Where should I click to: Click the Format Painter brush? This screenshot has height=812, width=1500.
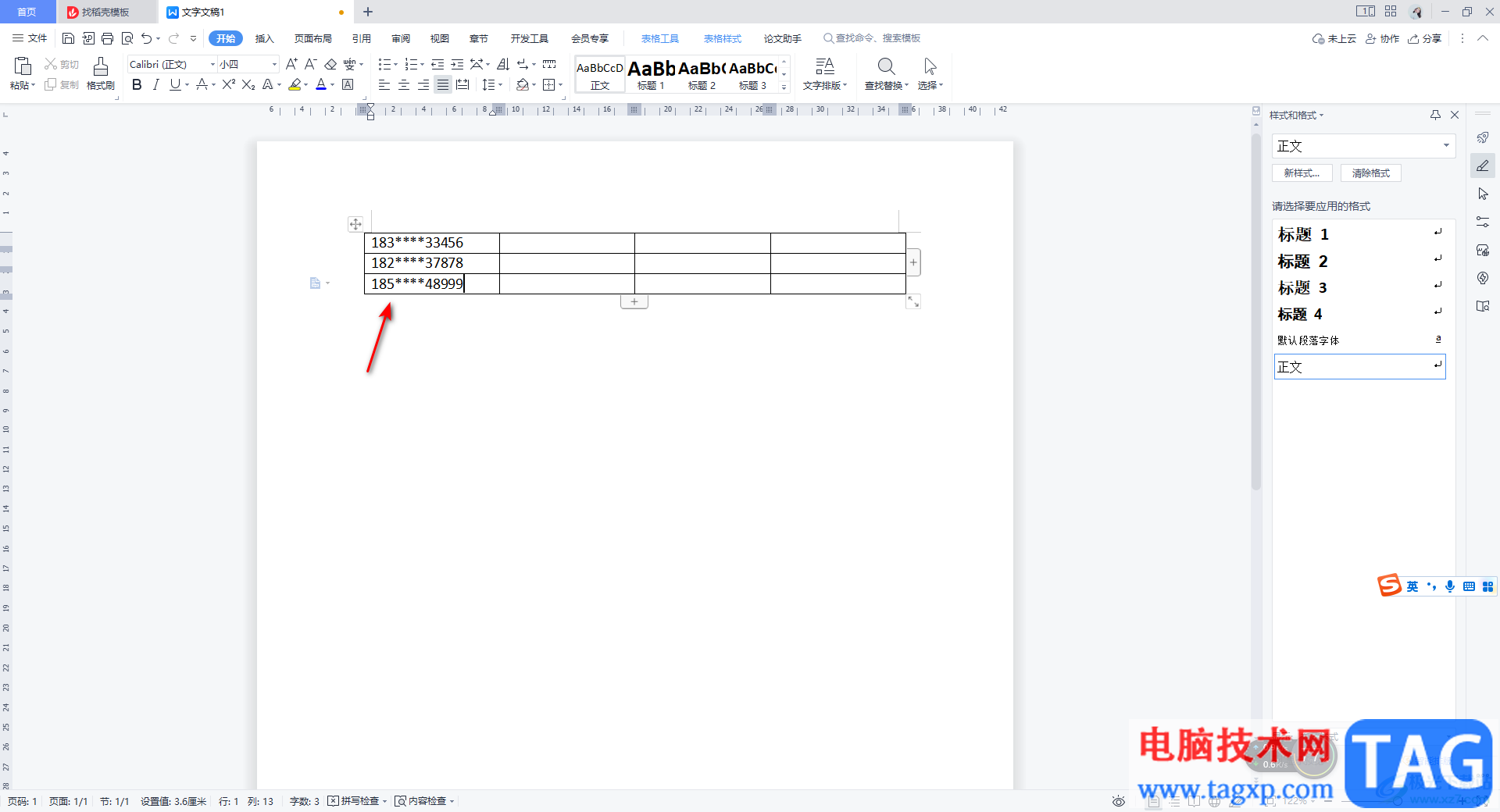coord(100,67)
